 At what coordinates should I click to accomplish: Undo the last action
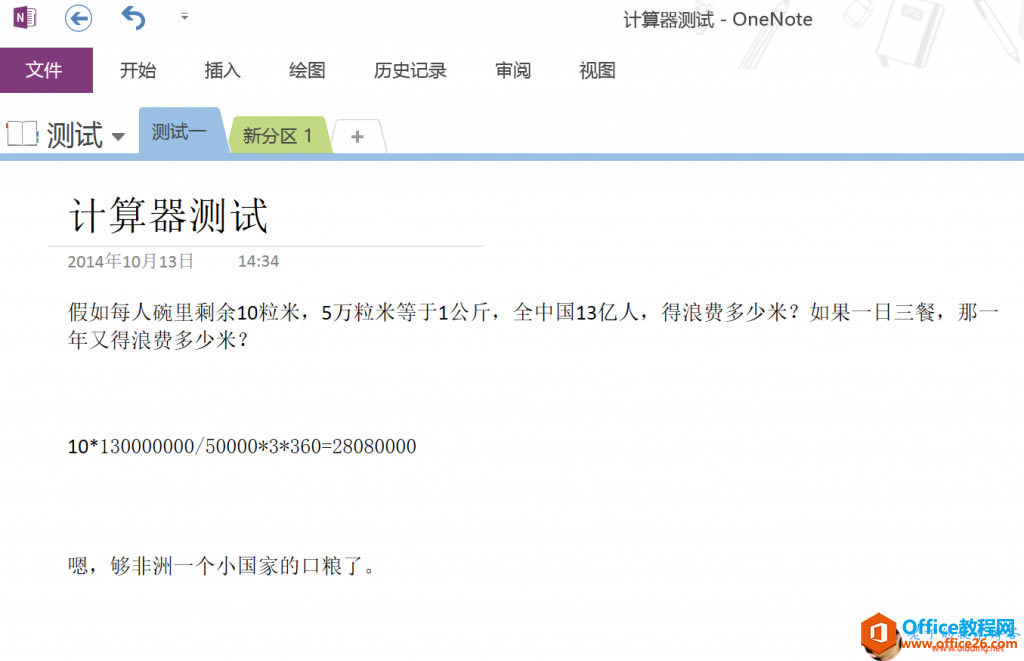click(133, 18)
